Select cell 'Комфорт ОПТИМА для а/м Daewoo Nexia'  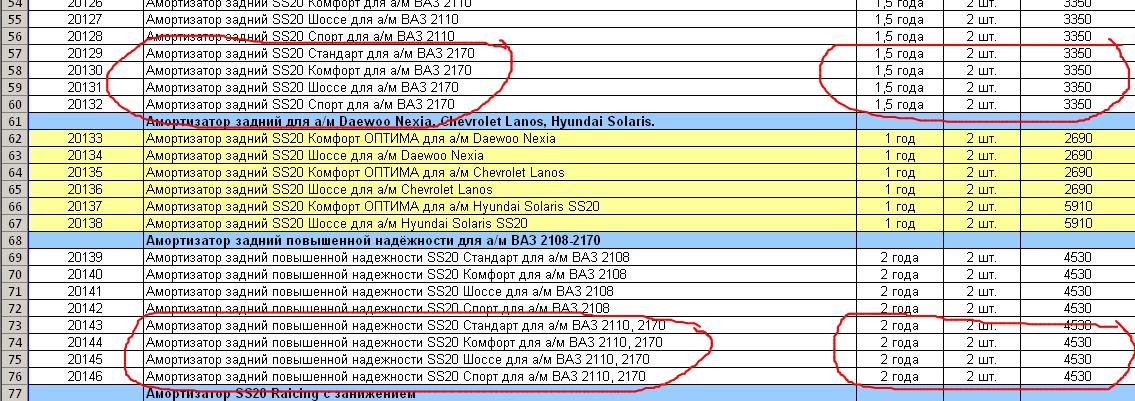tap(499, 138)
